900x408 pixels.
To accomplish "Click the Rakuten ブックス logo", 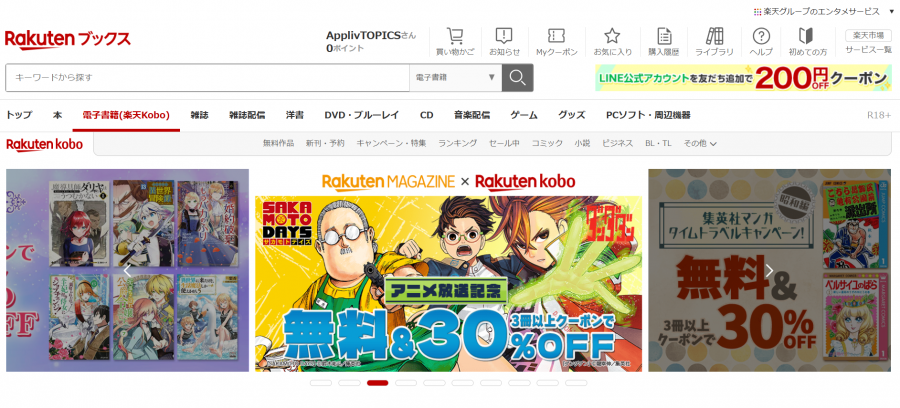I will click(x=68, y=40).
